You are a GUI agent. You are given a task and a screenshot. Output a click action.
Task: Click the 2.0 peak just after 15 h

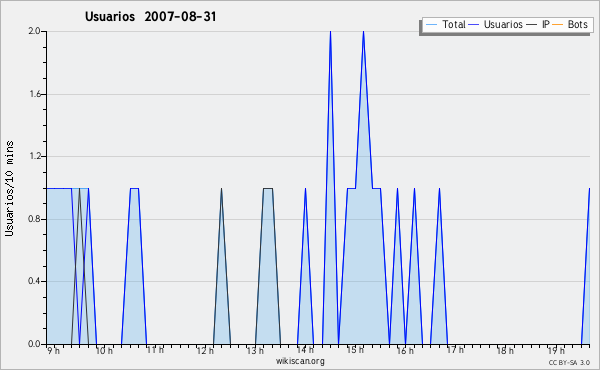[x=364, y=32]
